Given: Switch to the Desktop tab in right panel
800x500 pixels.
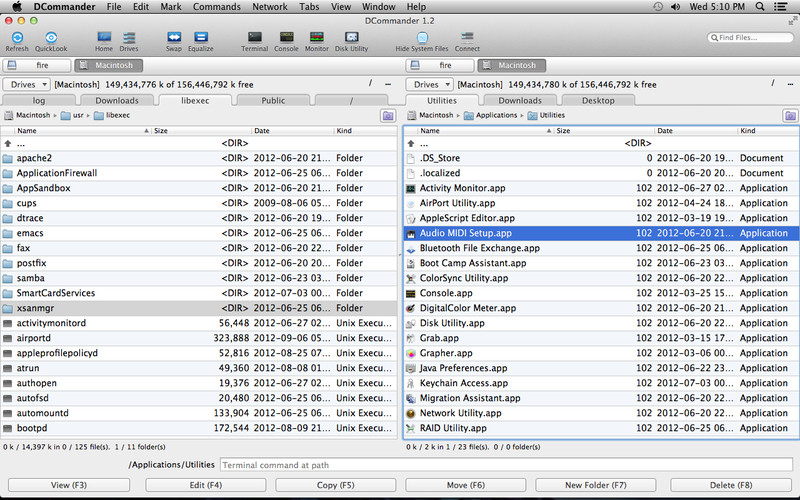Looking at the screenshot, I should (598, 101).
